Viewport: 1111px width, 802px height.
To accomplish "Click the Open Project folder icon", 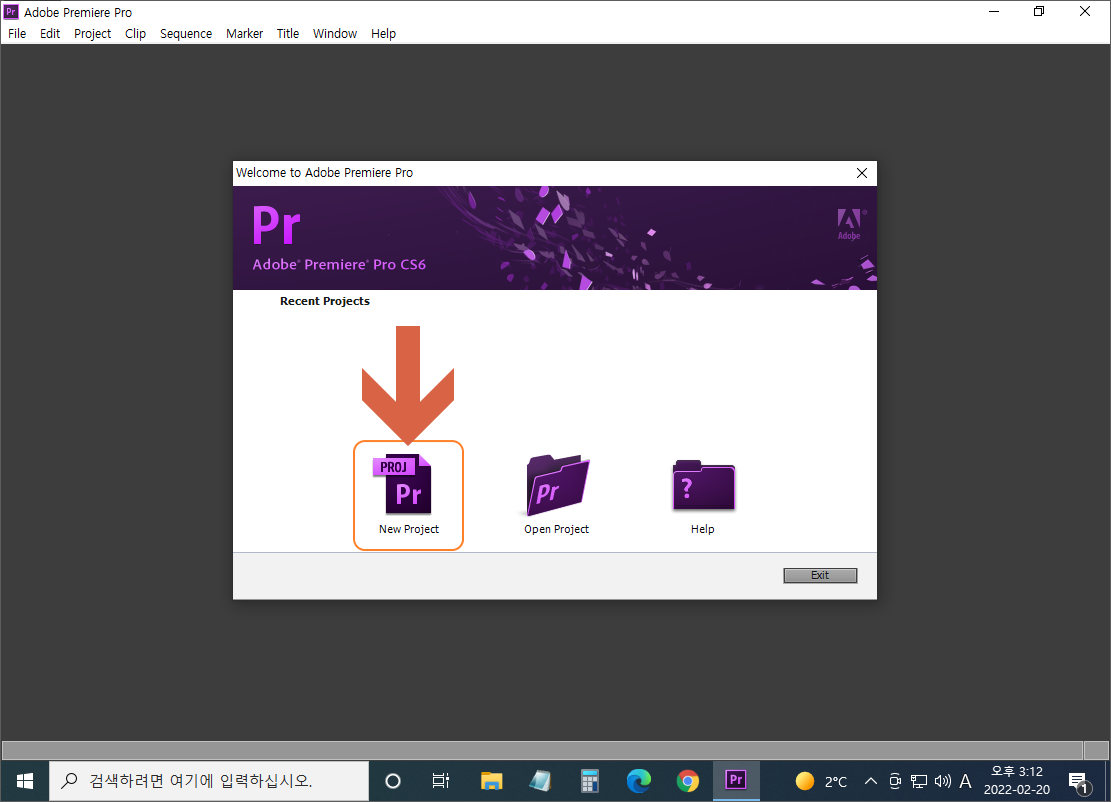I will 558,485.
